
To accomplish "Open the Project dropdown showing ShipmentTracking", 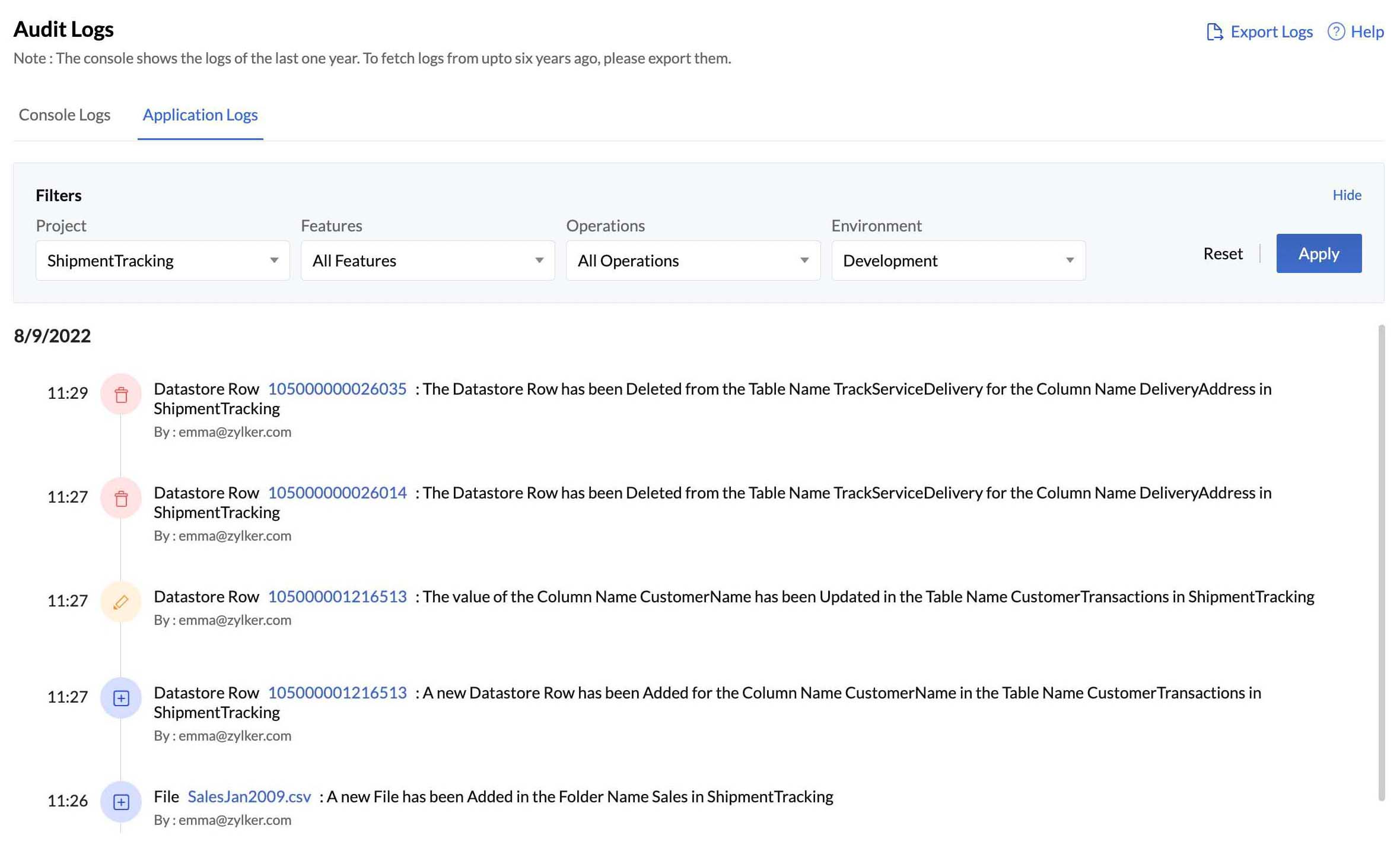I will click(163, 261).
